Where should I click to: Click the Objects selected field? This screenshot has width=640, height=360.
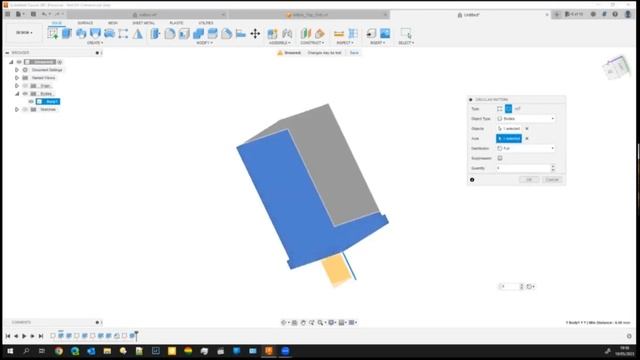[509, 129]
